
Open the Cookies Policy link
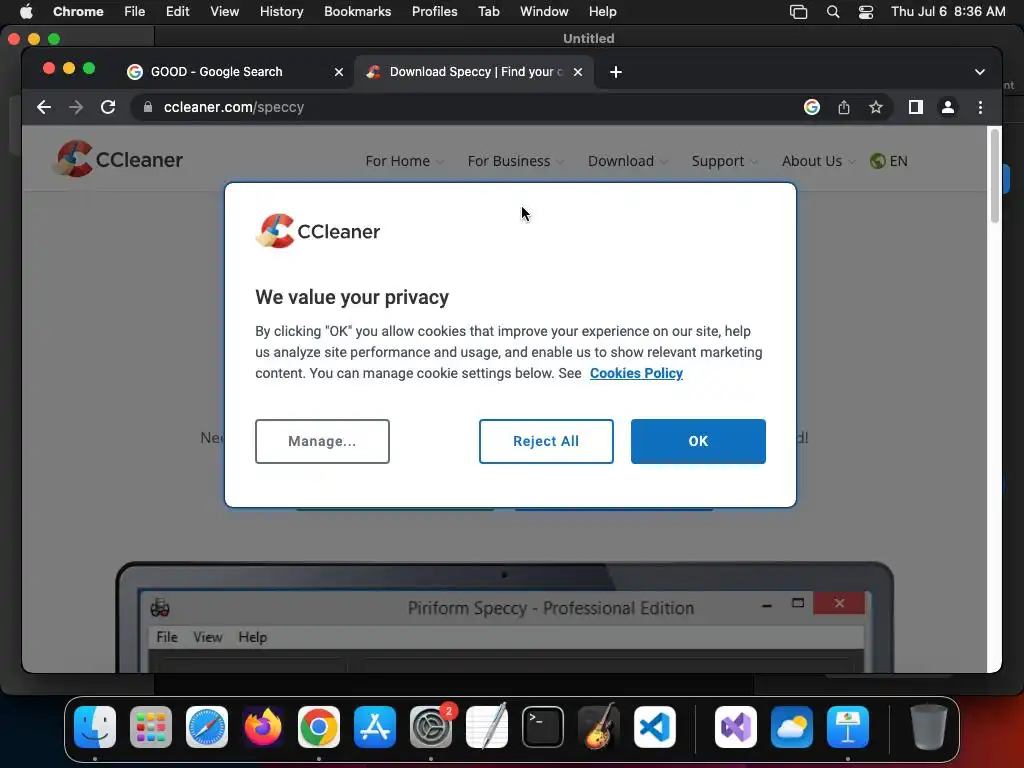coord(636,373)
